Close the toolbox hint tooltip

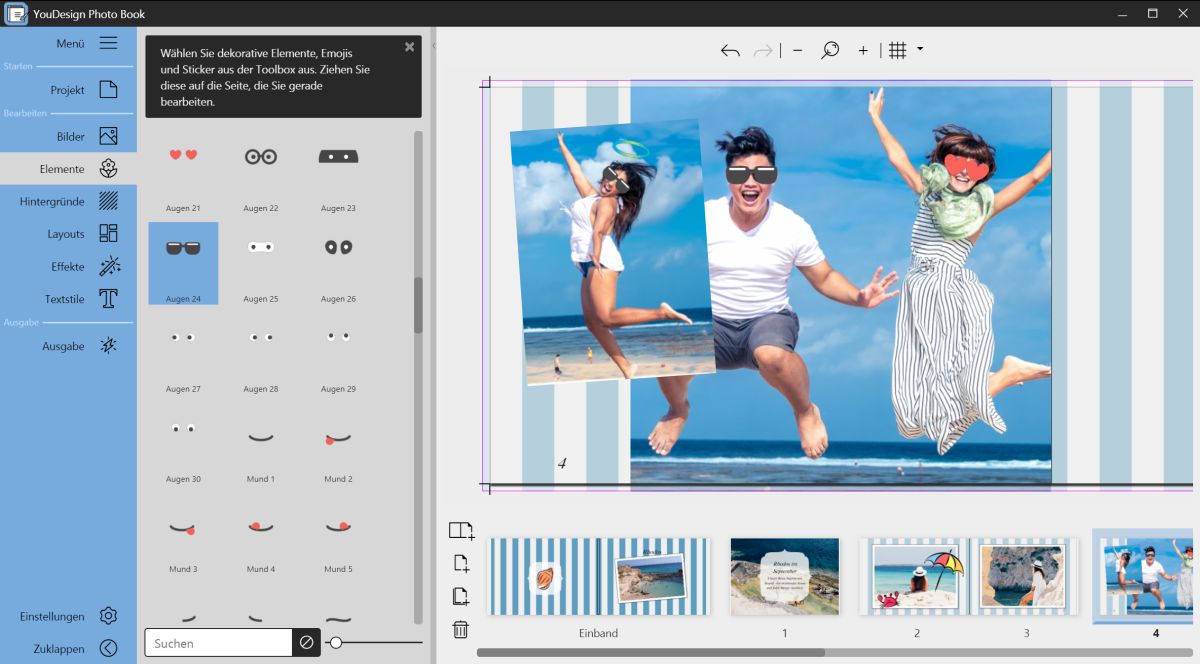409,47
